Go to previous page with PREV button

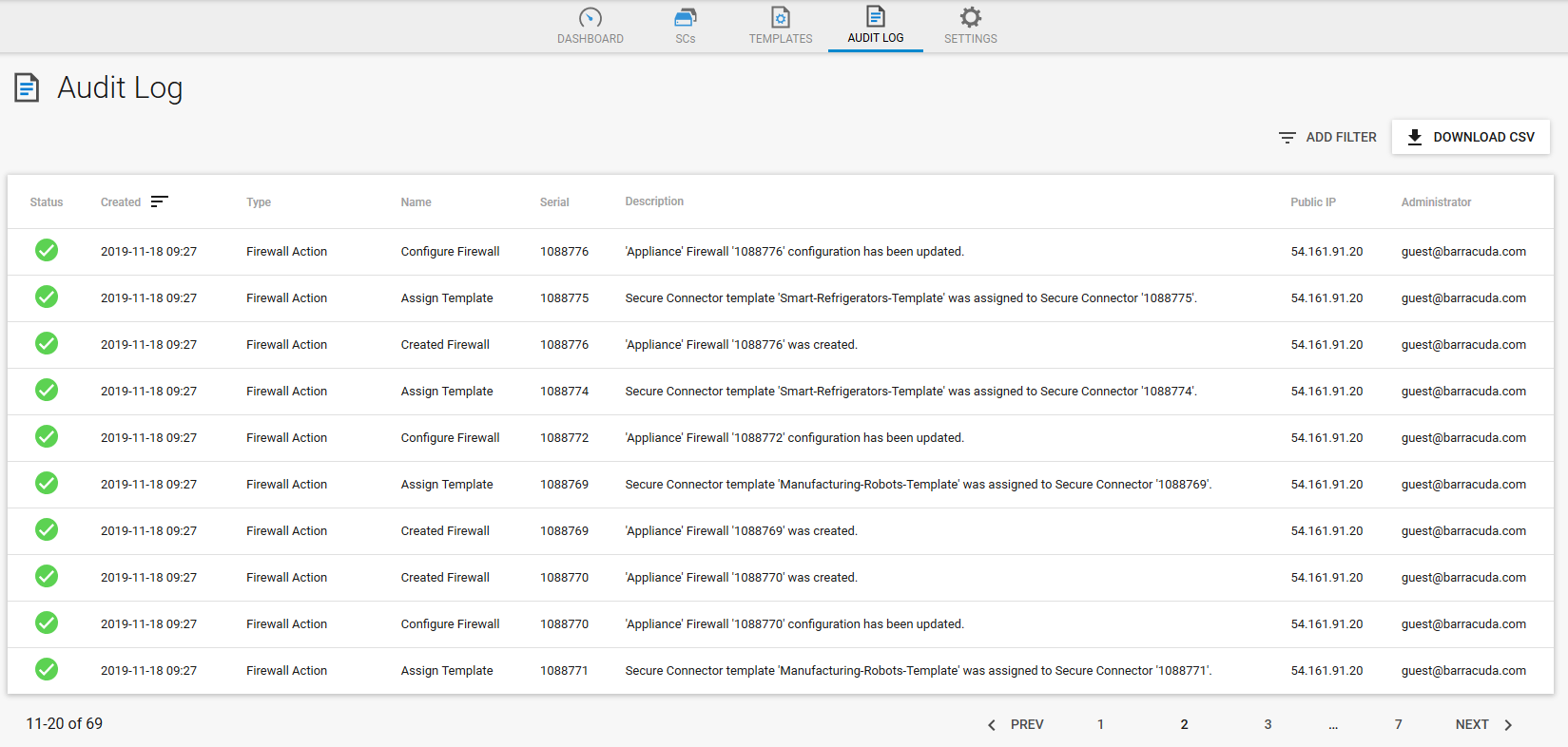(x=1016, y=724)
